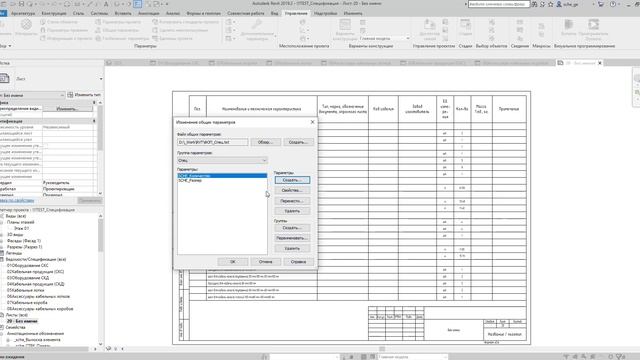Click the Save icon in quick access toolbar

point(21,4)
